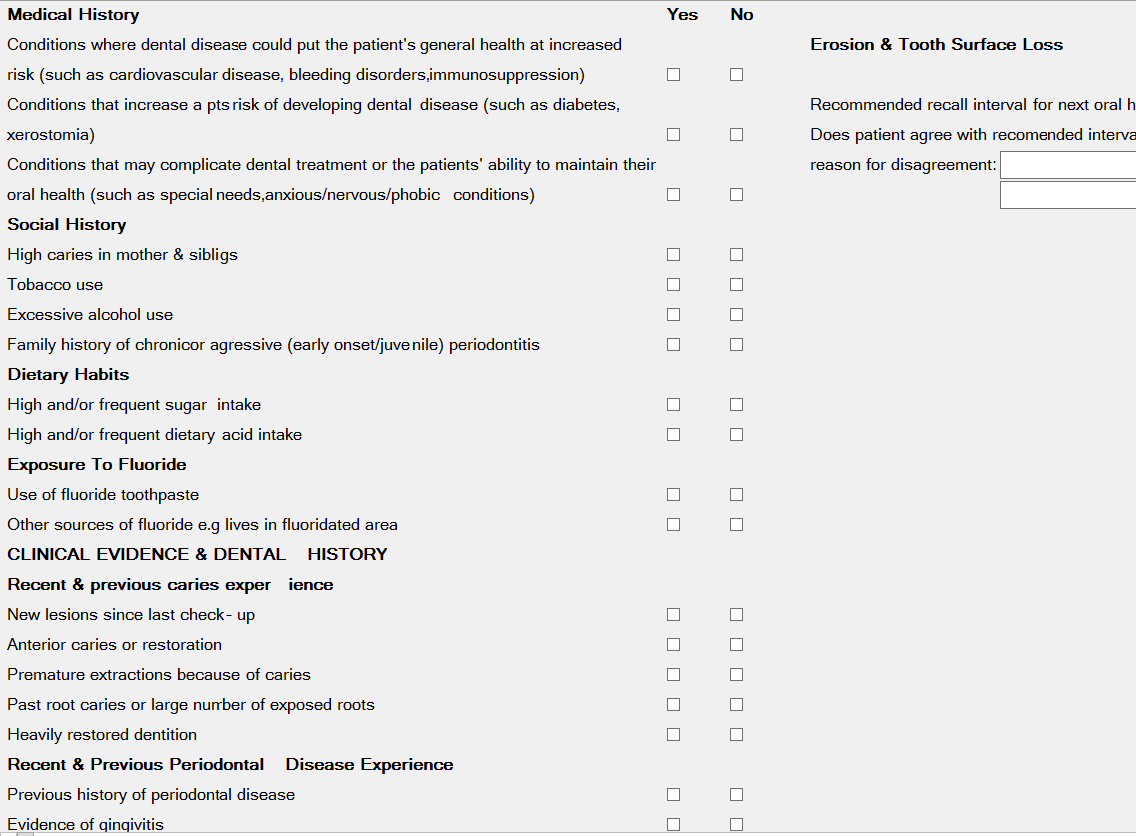
Task: Check No for diabetes, xerostomia conditions
Action: pyautogui.click(x=737, y=135)
